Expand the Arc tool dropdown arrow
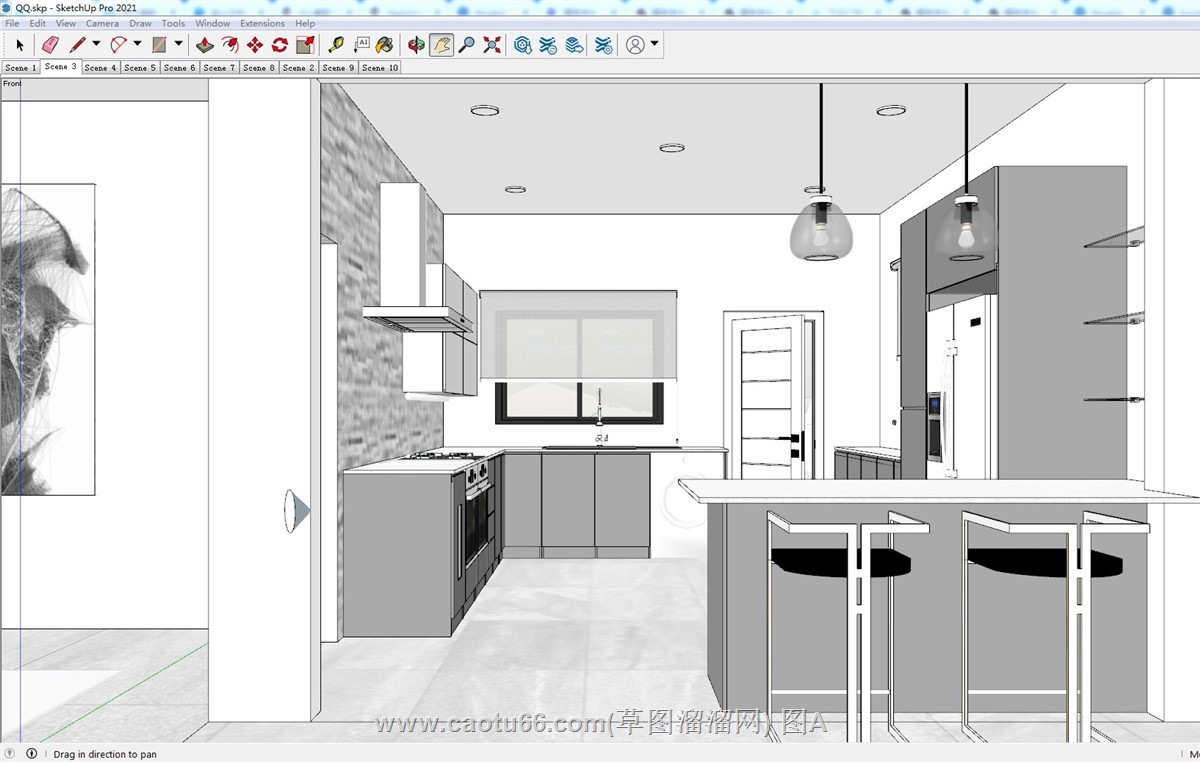Viewport: 1200px width, 762px height. tap(137, 44)
